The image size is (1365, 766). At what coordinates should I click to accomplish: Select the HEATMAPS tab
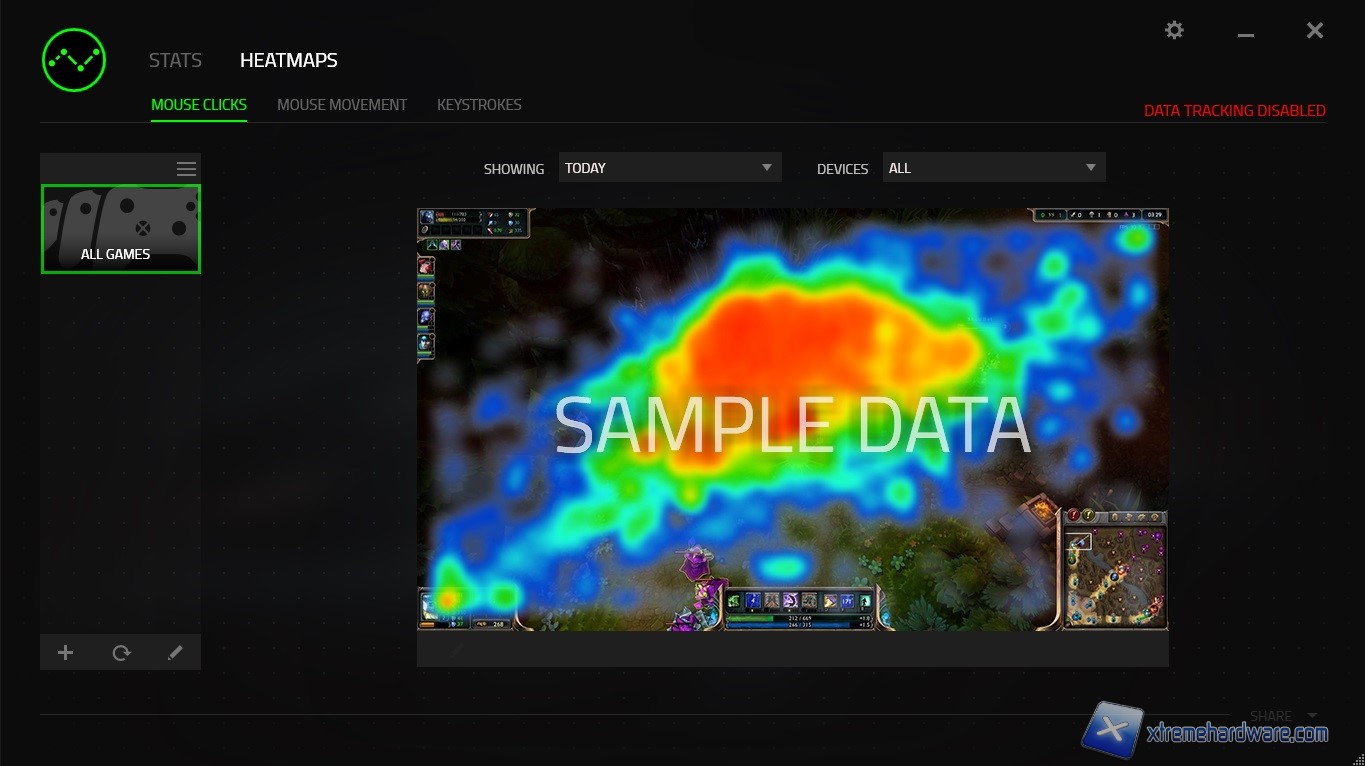(x=288, y=60)
